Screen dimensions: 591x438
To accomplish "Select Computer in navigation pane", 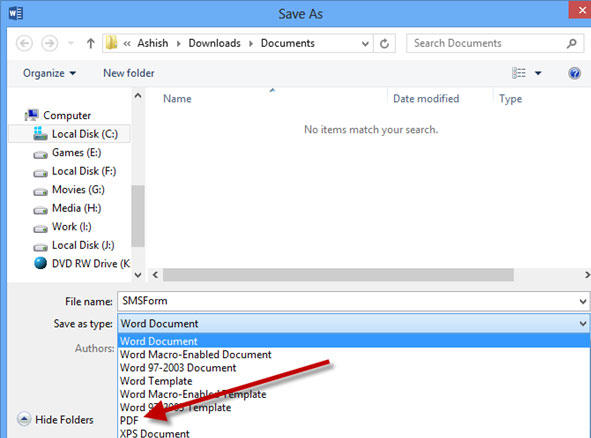I will [58, 115].
